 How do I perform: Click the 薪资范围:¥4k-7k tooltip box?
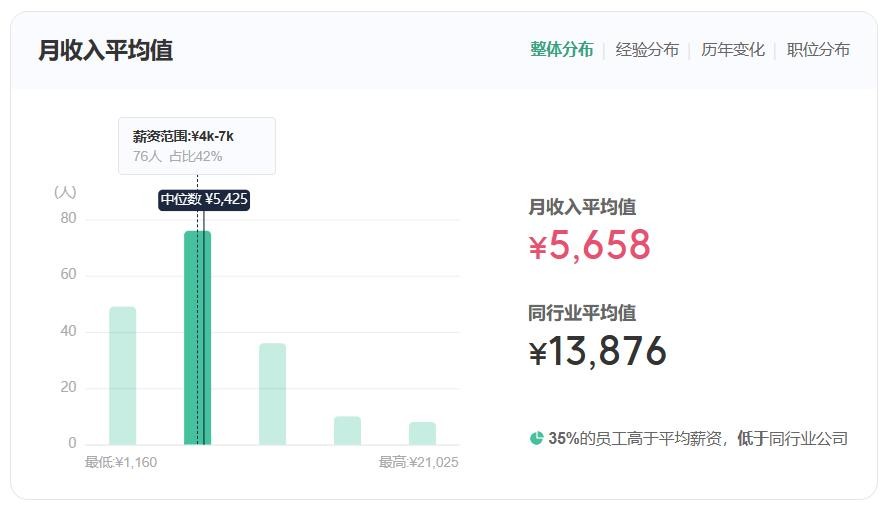(196, 146)
